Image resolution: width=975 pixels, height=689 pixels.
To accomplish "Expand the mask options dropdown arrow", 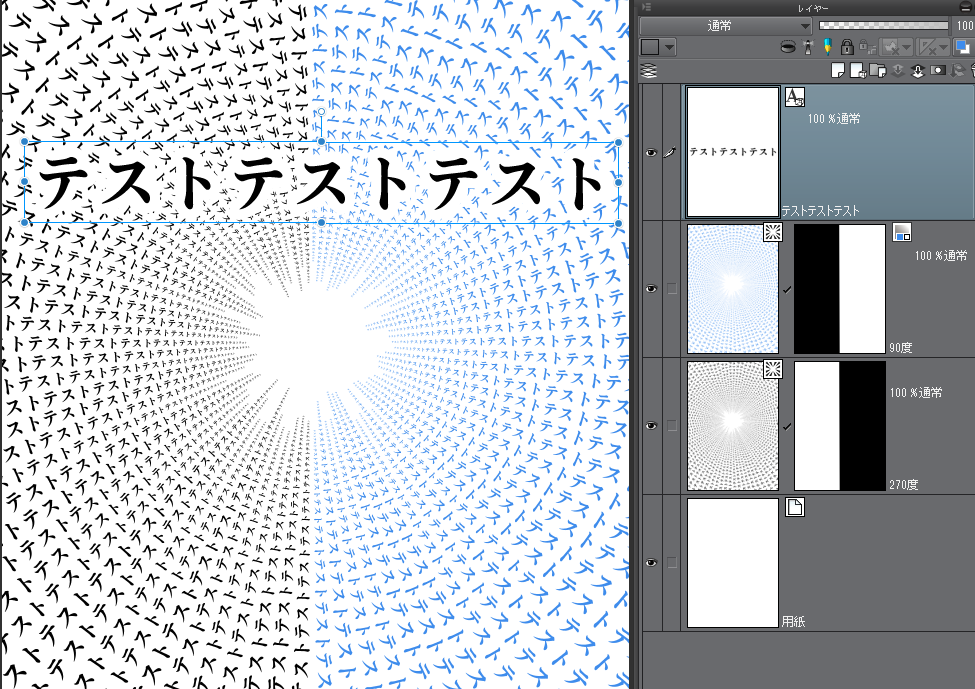I will coord(906,47).
